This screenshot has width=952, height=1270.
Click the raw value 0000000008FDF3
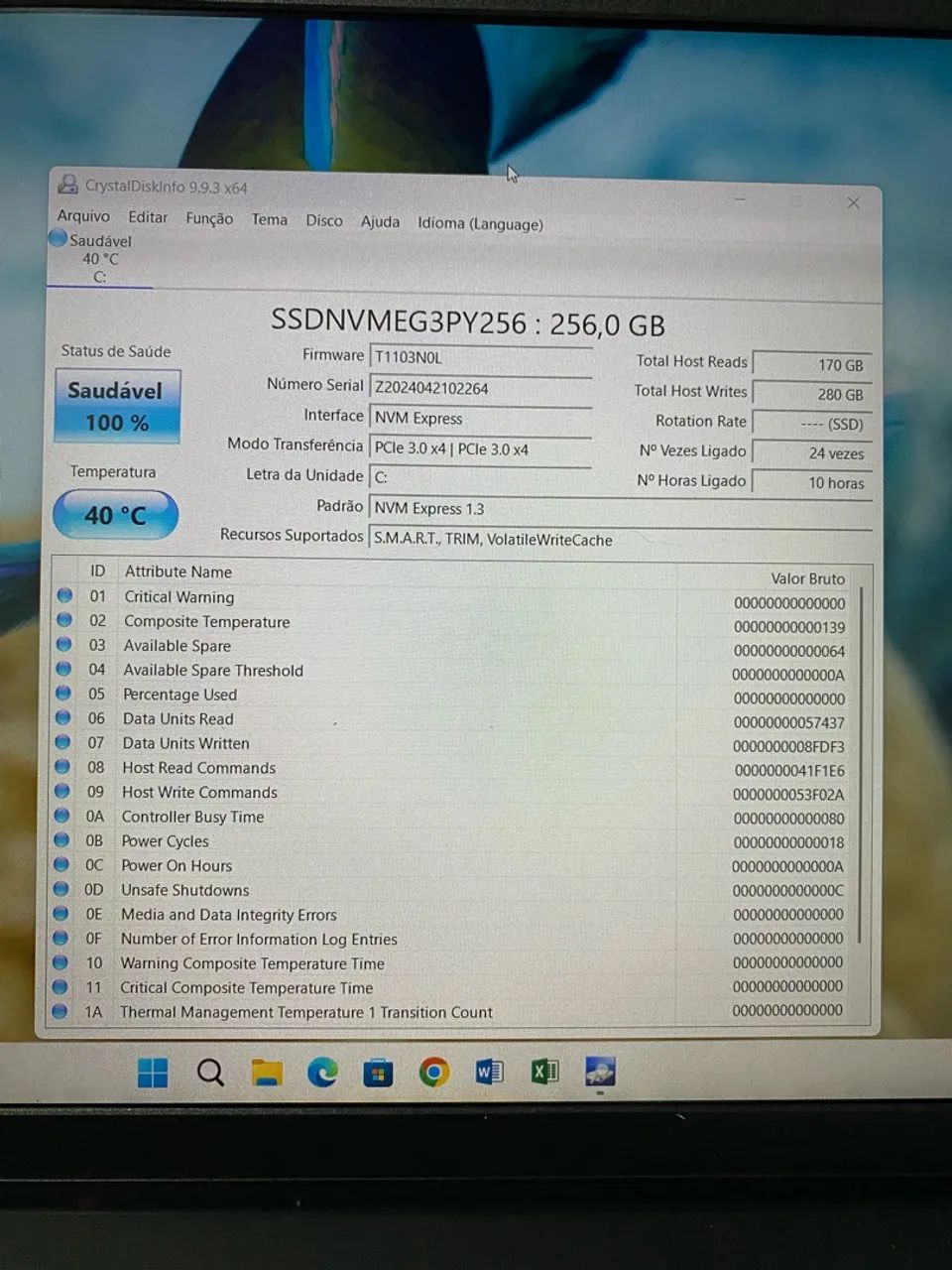789,746
